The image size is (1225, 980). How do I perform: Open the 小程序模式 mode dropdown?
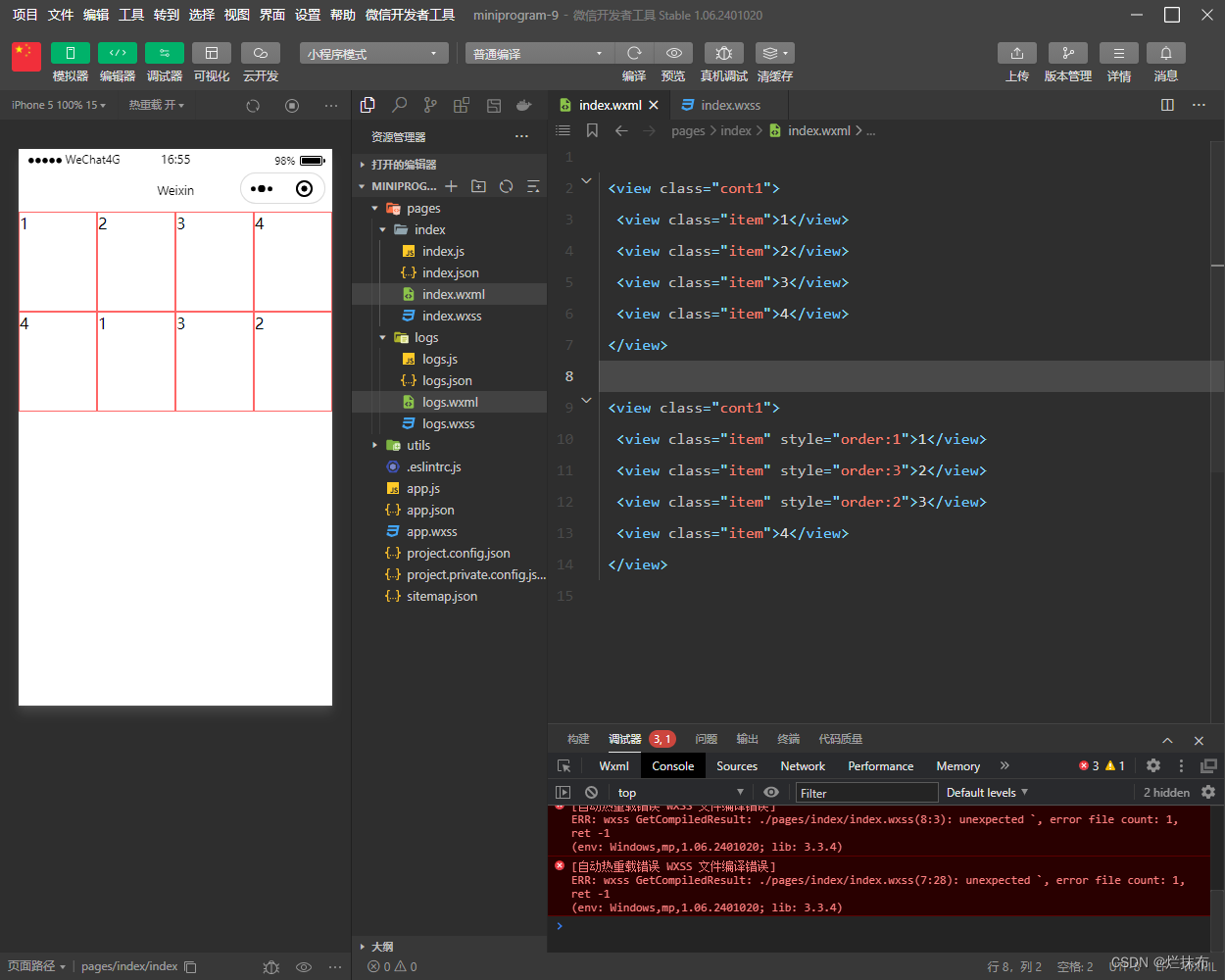tap(374, 54)
